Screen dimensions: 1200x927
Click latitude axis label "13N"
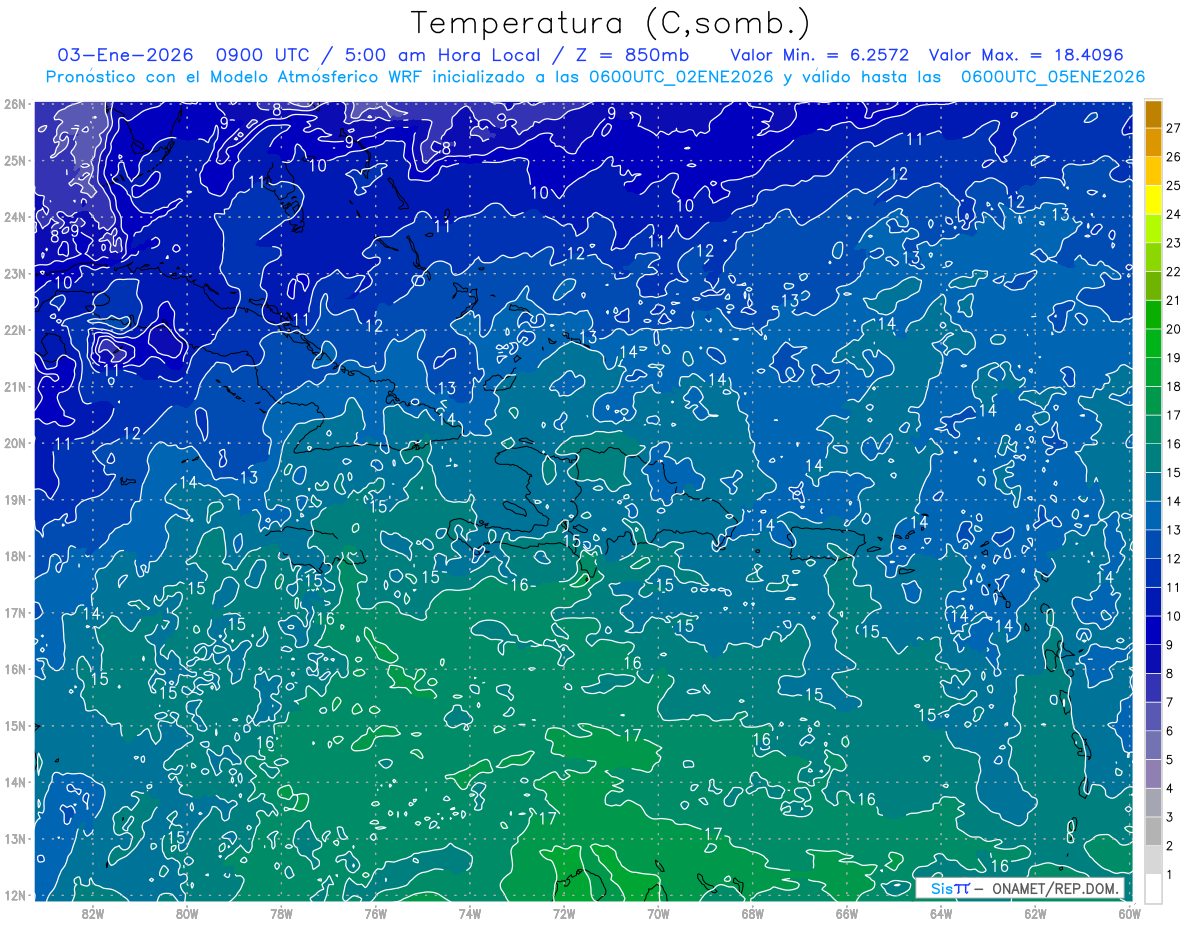14,838
